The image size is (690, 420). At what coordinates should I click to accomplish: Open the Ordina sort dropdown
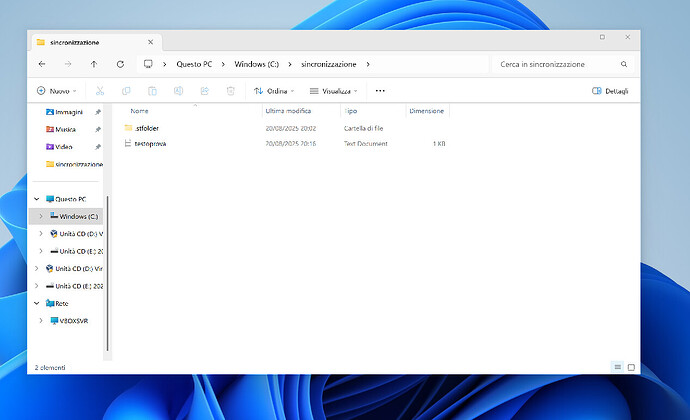coord(274,91)
